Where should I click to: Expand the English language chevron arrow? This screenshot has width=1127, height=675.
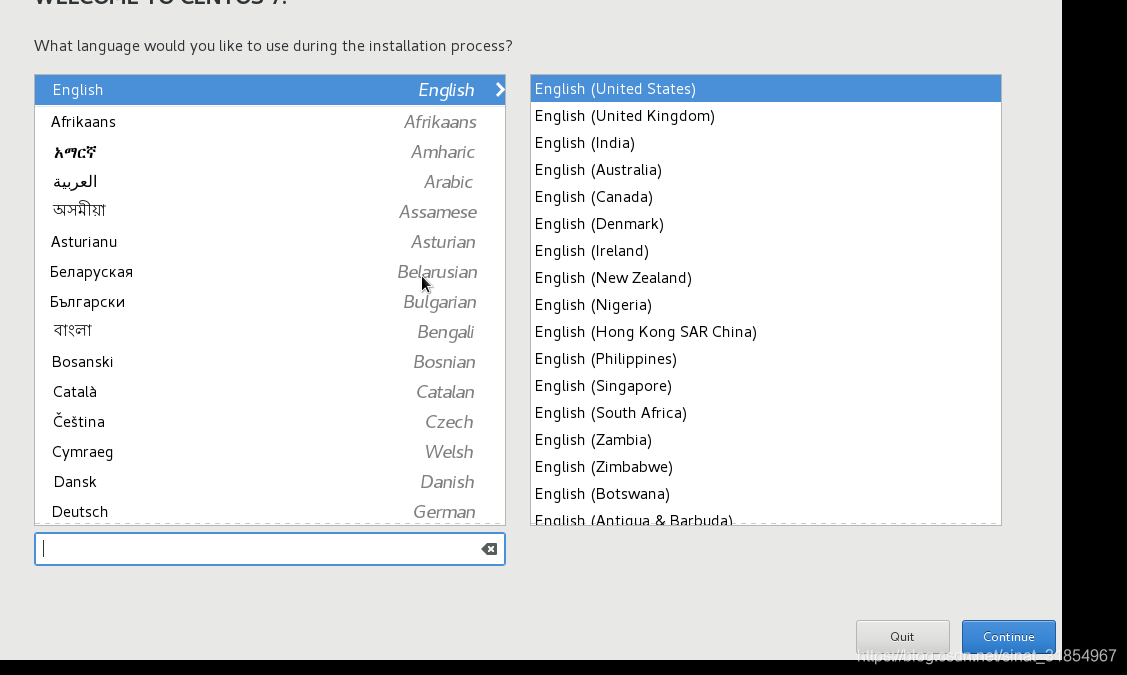500,90
